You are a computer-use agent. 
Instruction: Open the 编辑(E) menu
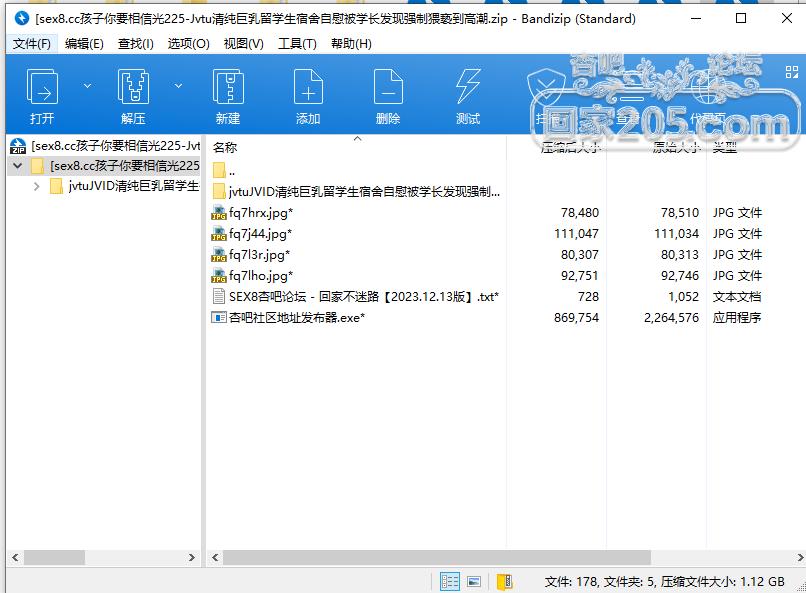point(84,44)
